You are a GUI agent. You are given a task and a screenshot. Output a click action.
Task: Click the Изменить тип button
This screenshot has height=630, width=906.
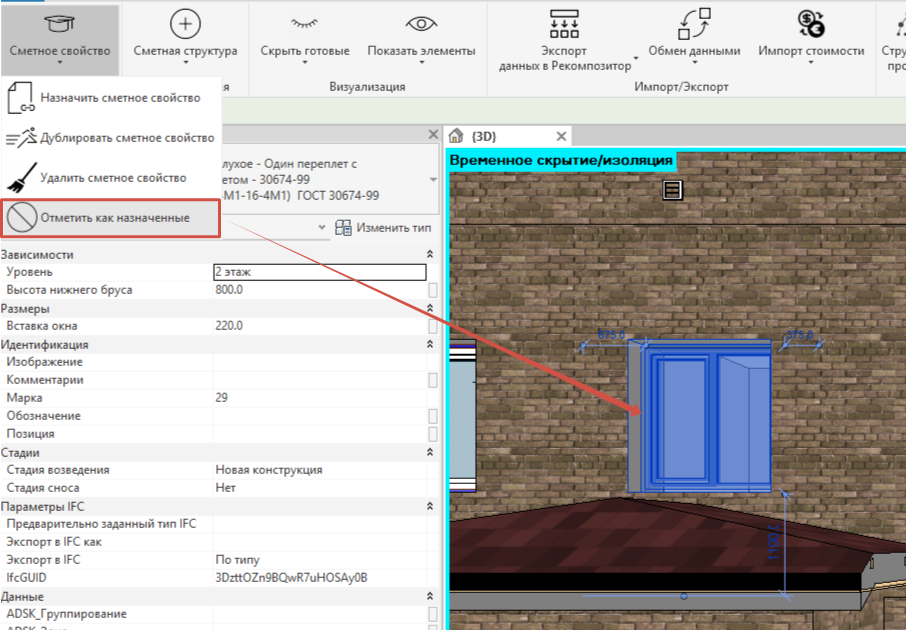coord(384,228)
